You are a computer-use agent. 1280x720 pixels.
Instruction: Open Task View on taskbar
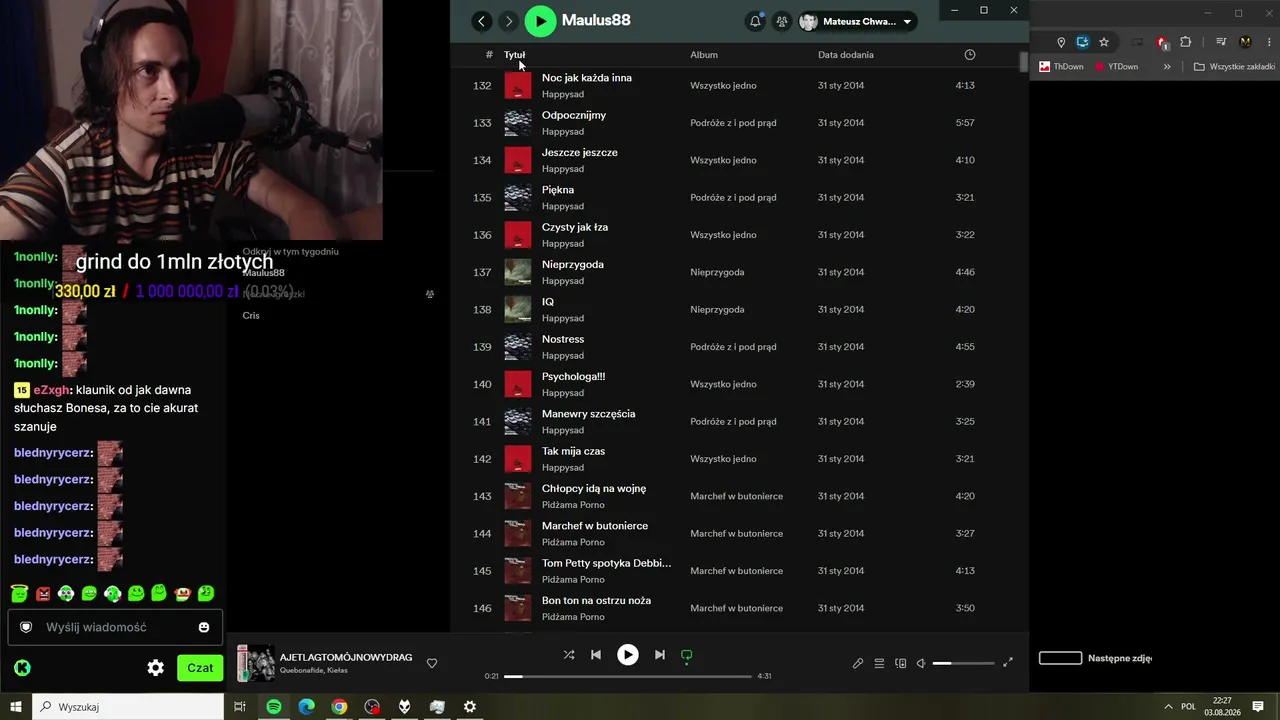[240, 707]
